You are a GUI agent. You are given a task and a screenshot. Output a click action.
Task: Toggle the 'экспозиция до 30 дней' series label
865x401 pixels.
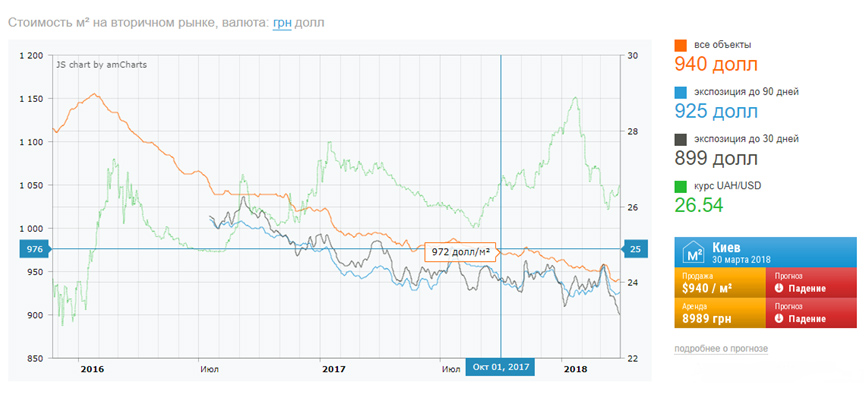(745, 139)
